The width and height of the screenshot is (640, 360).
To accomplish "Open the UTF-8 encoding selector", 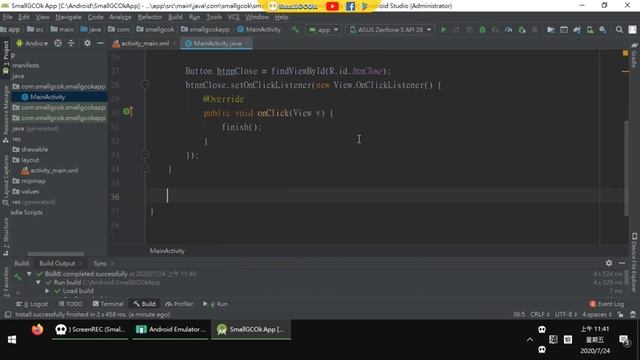I will (566, 315).
